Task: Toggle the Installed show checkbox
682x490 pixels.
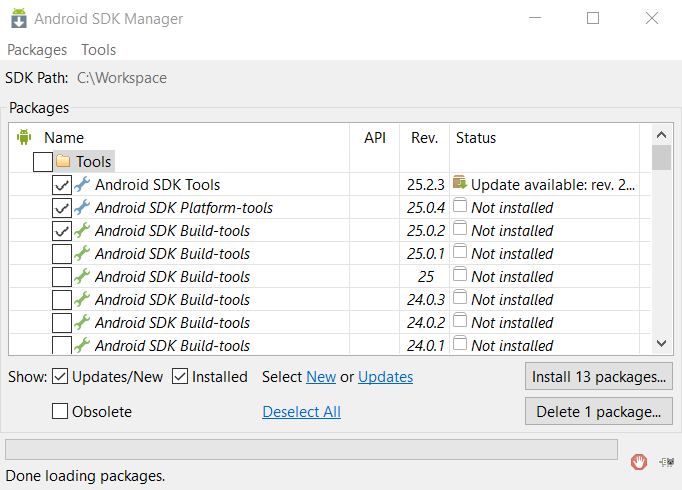Action: click(180, 377)
